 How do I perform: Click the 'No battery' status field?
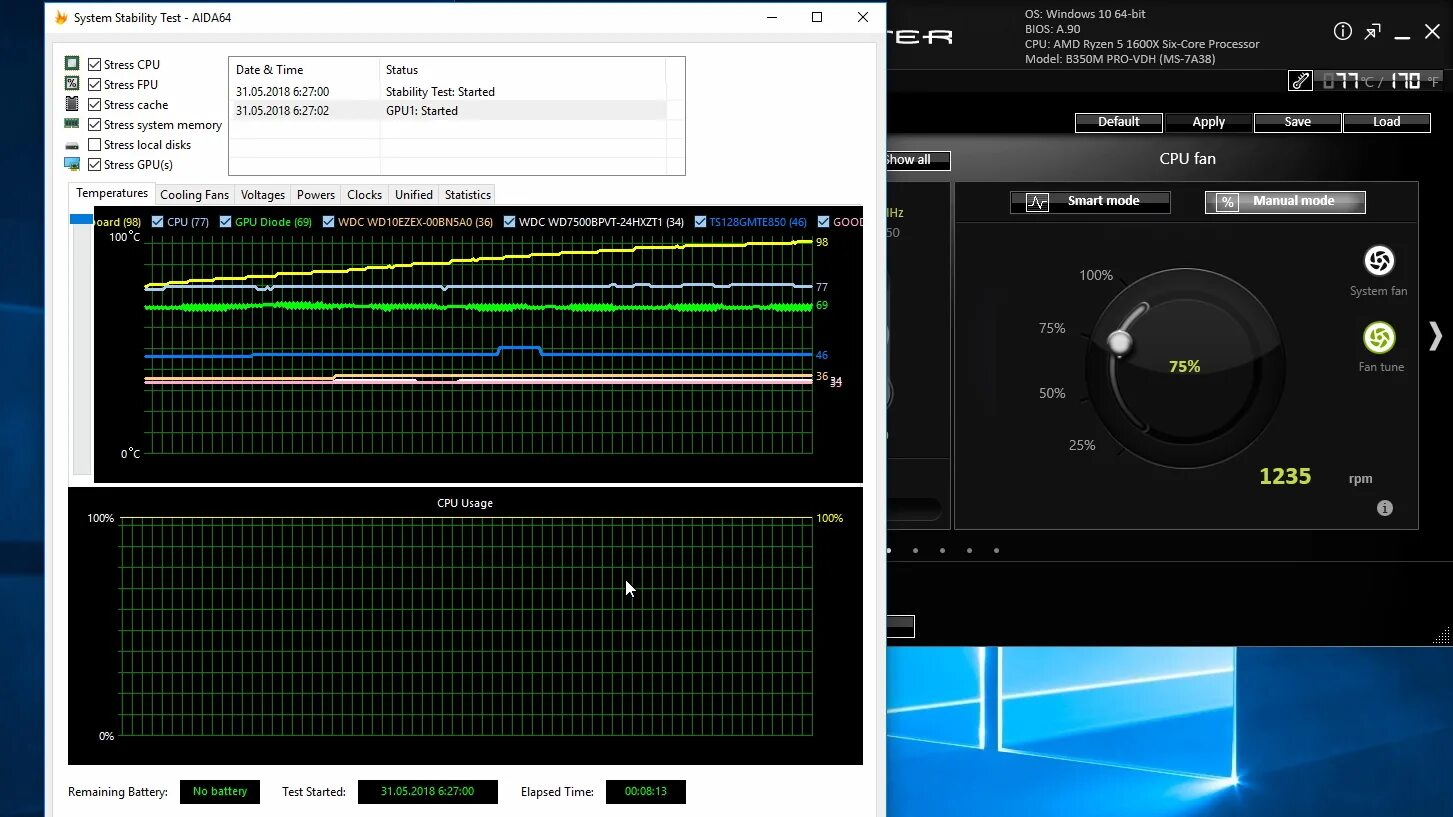pos(220,791)
